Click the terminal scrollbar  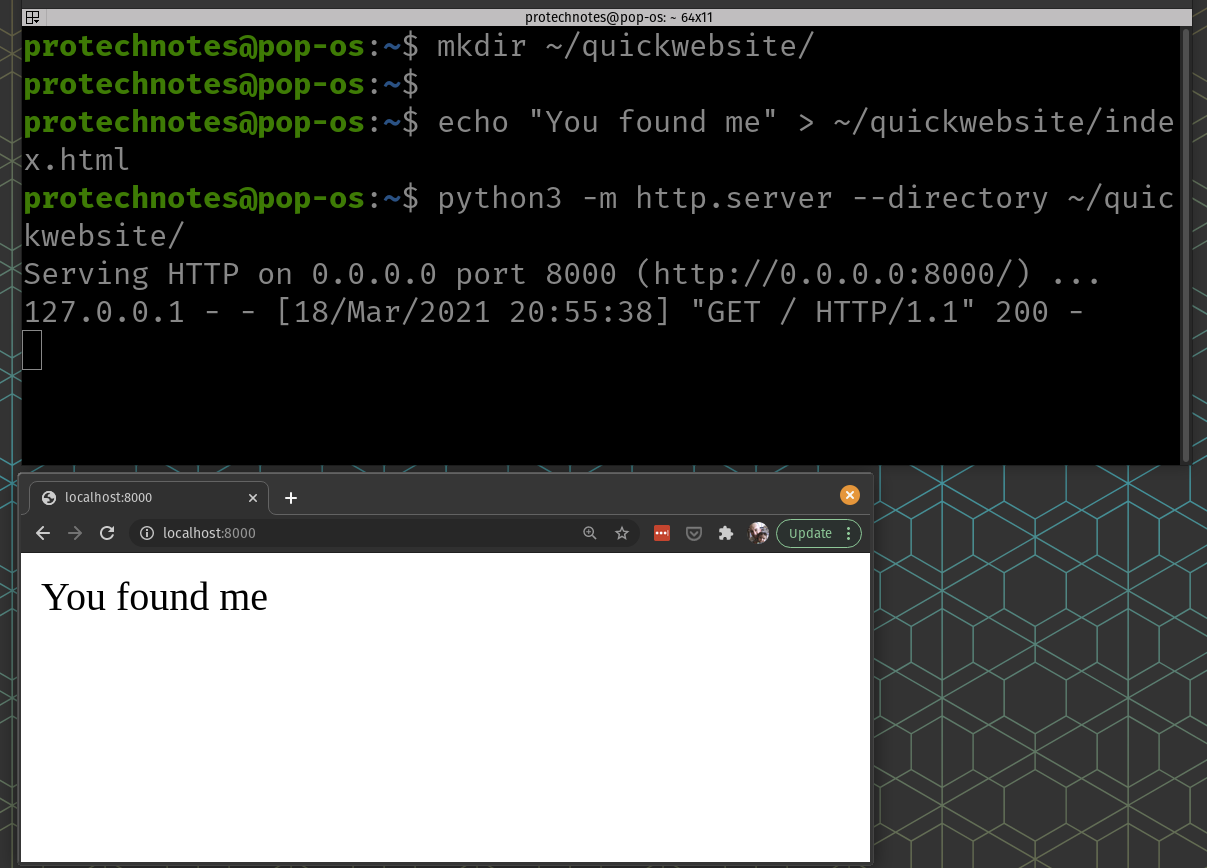1186,245
